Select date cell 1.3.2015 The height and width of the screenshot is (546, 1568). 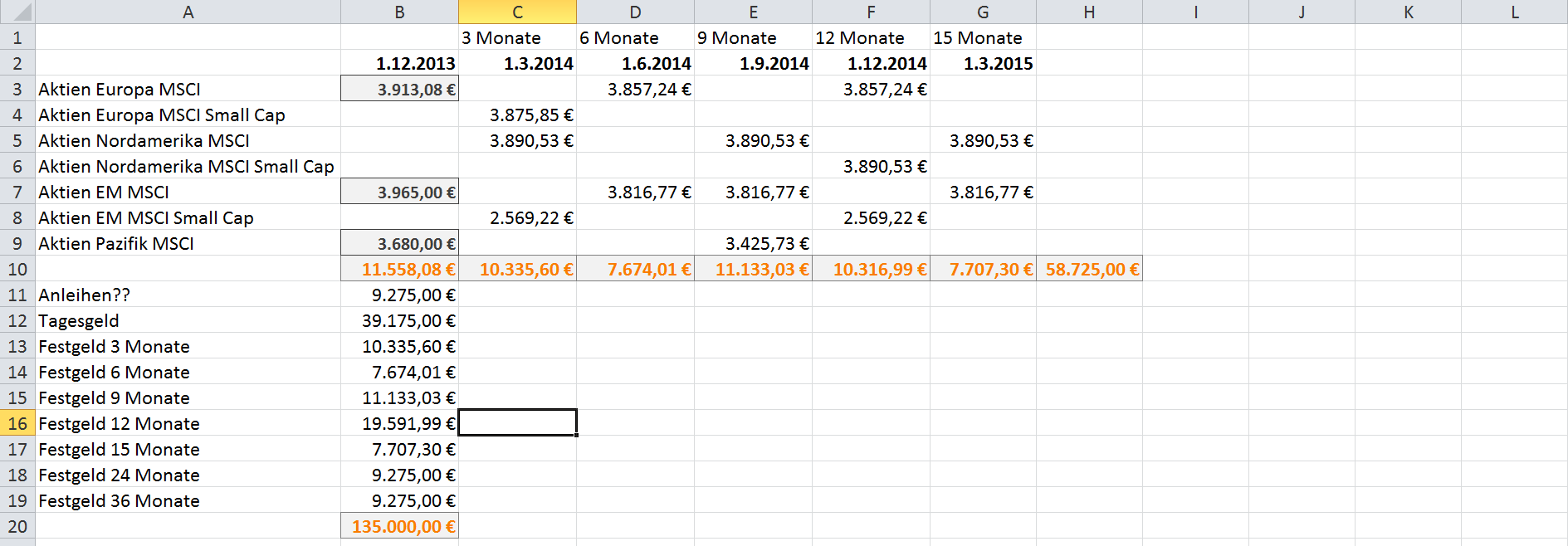tap(983, 63)
